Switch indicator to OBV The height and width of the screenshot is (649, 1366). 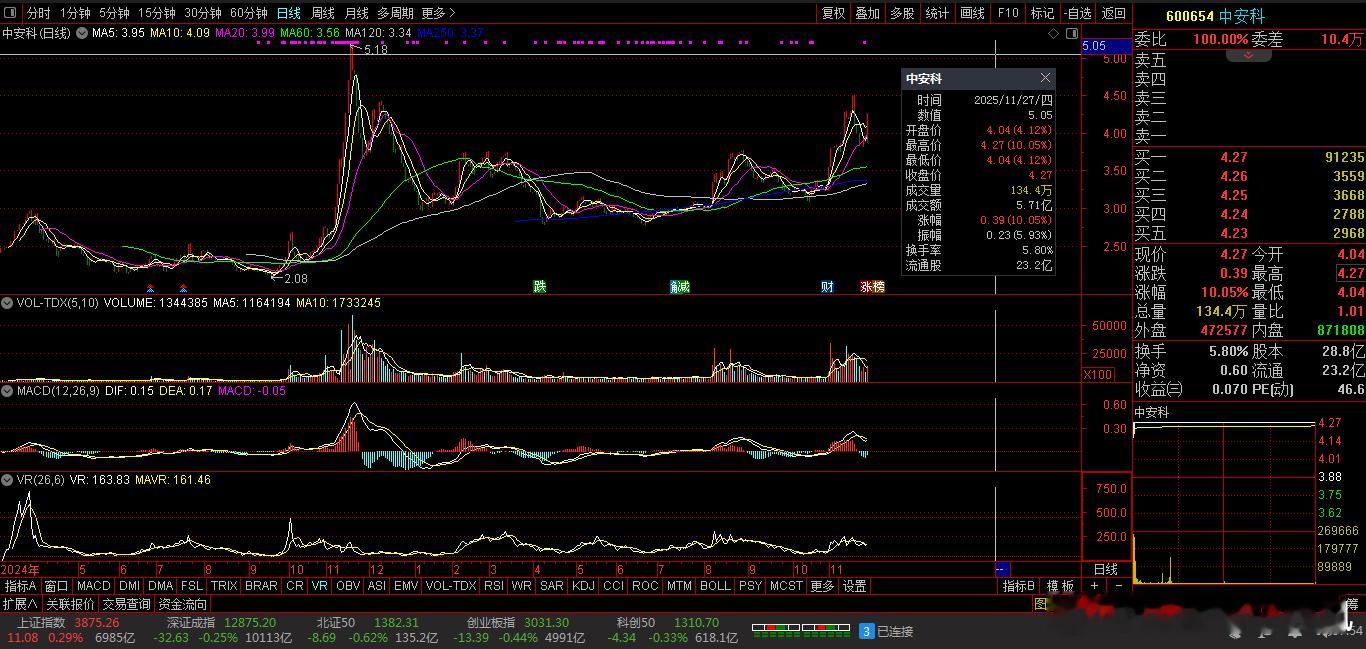pos(348,586)
